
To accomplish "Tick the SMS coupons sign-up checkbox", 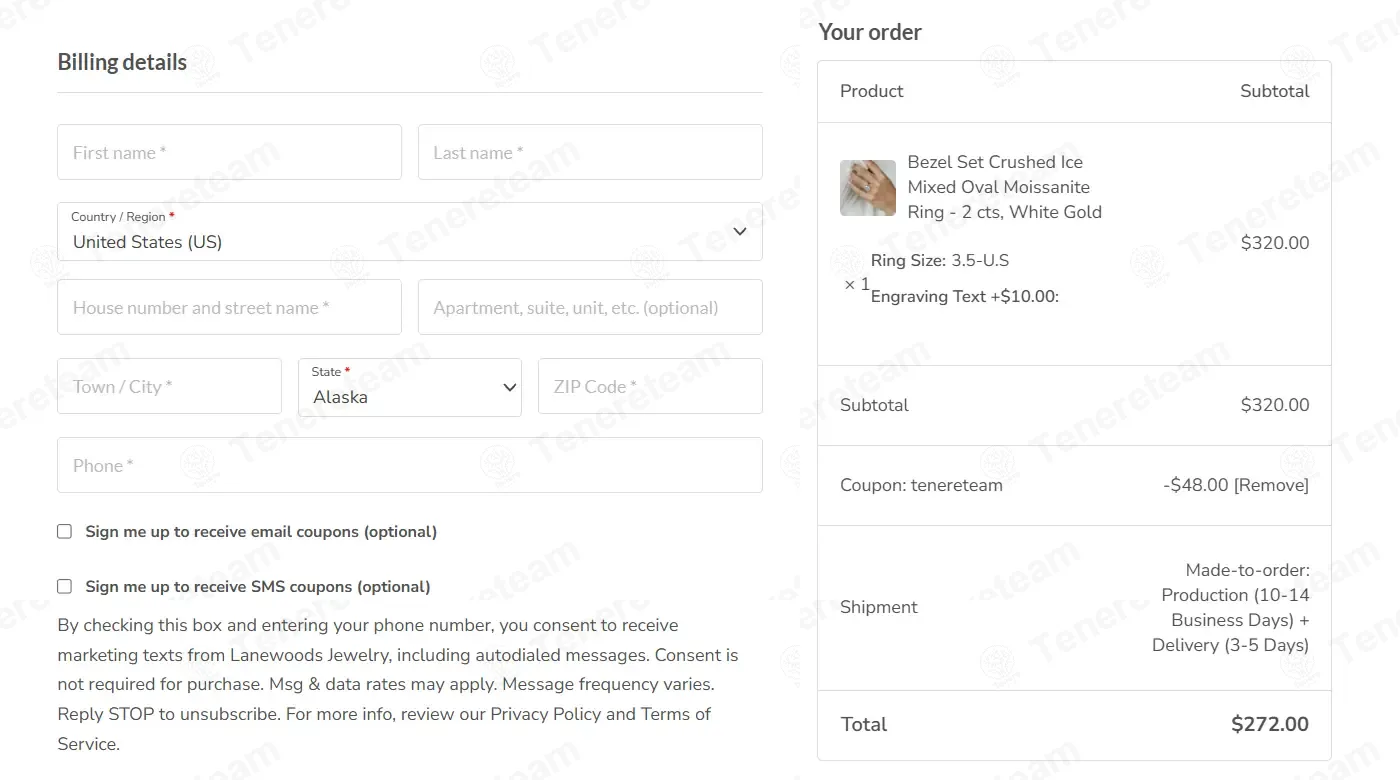I will (65, 587).
